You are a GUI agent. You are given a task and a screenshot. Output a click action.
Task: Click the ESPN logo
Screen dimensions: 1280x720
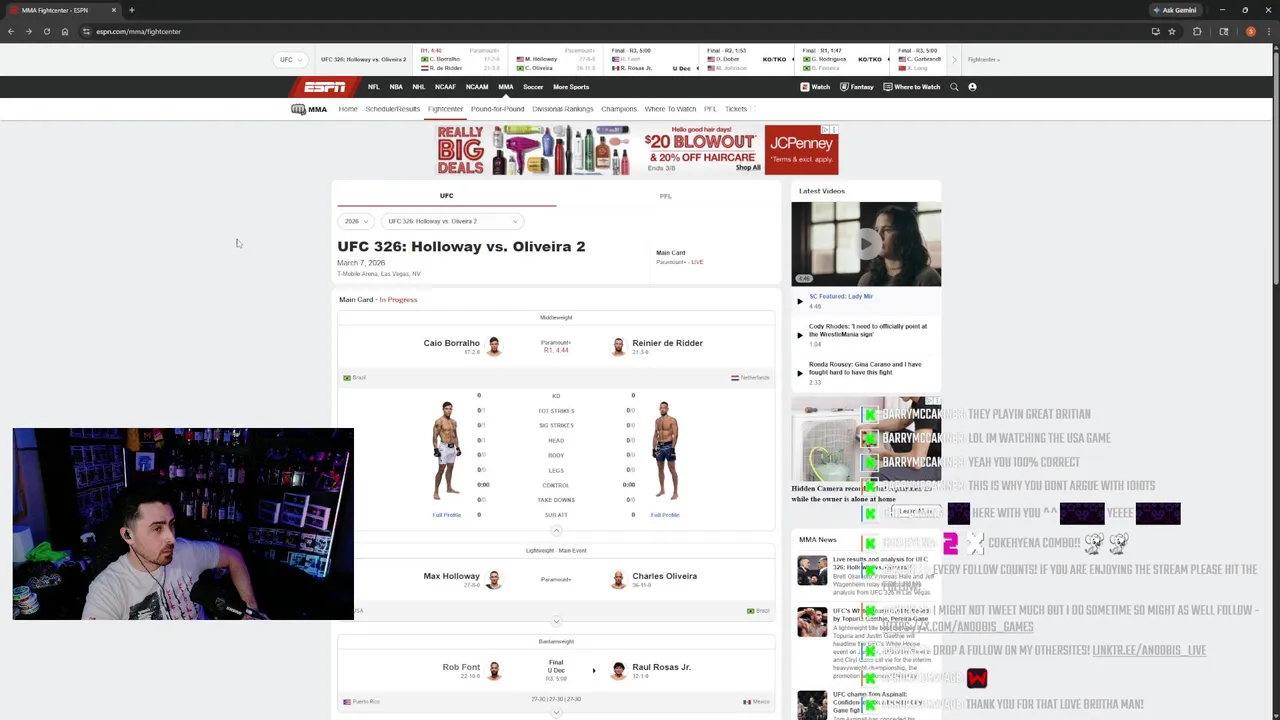[324, 87]
